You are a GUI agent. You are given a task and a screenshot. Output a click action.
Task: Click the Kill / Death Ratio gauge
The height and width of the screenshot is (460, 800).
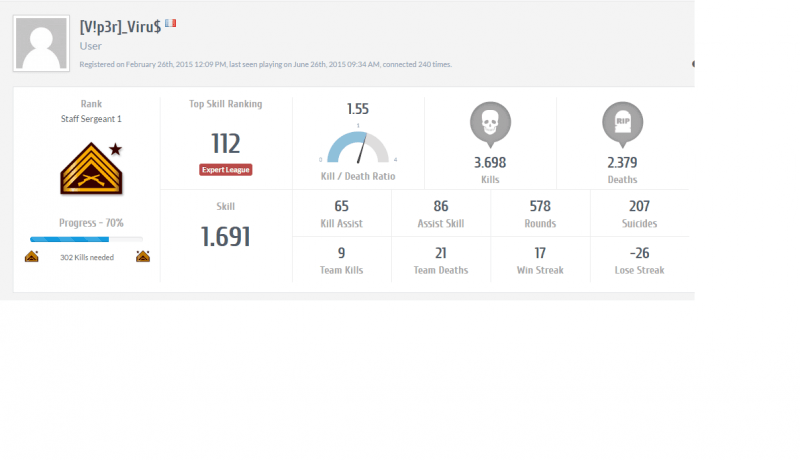pyautogui.click(x=358, y=146)
